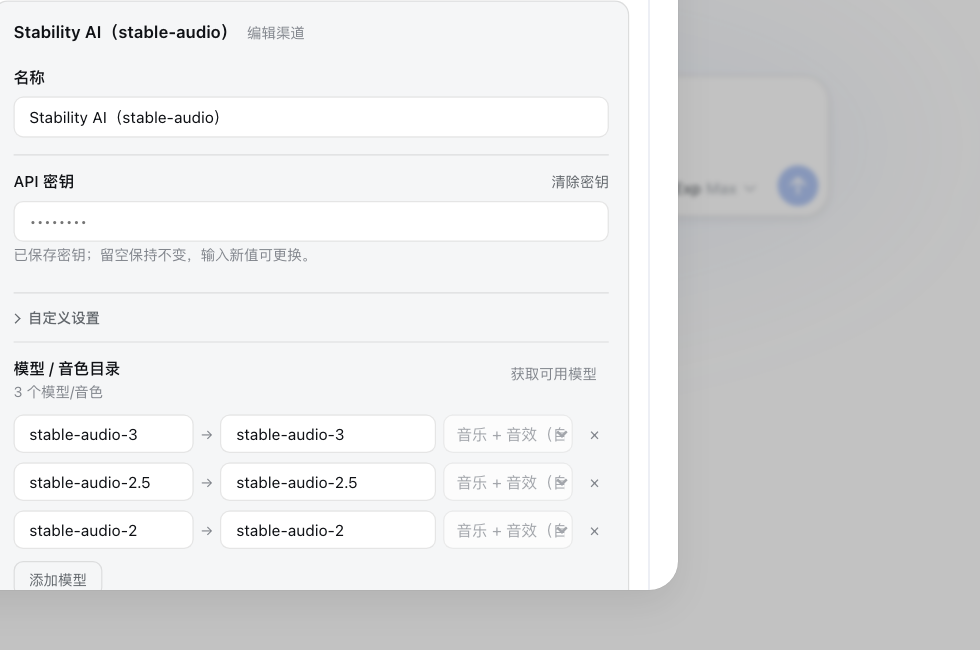Remove the stable-audio-3 model row

click(594, 435)
